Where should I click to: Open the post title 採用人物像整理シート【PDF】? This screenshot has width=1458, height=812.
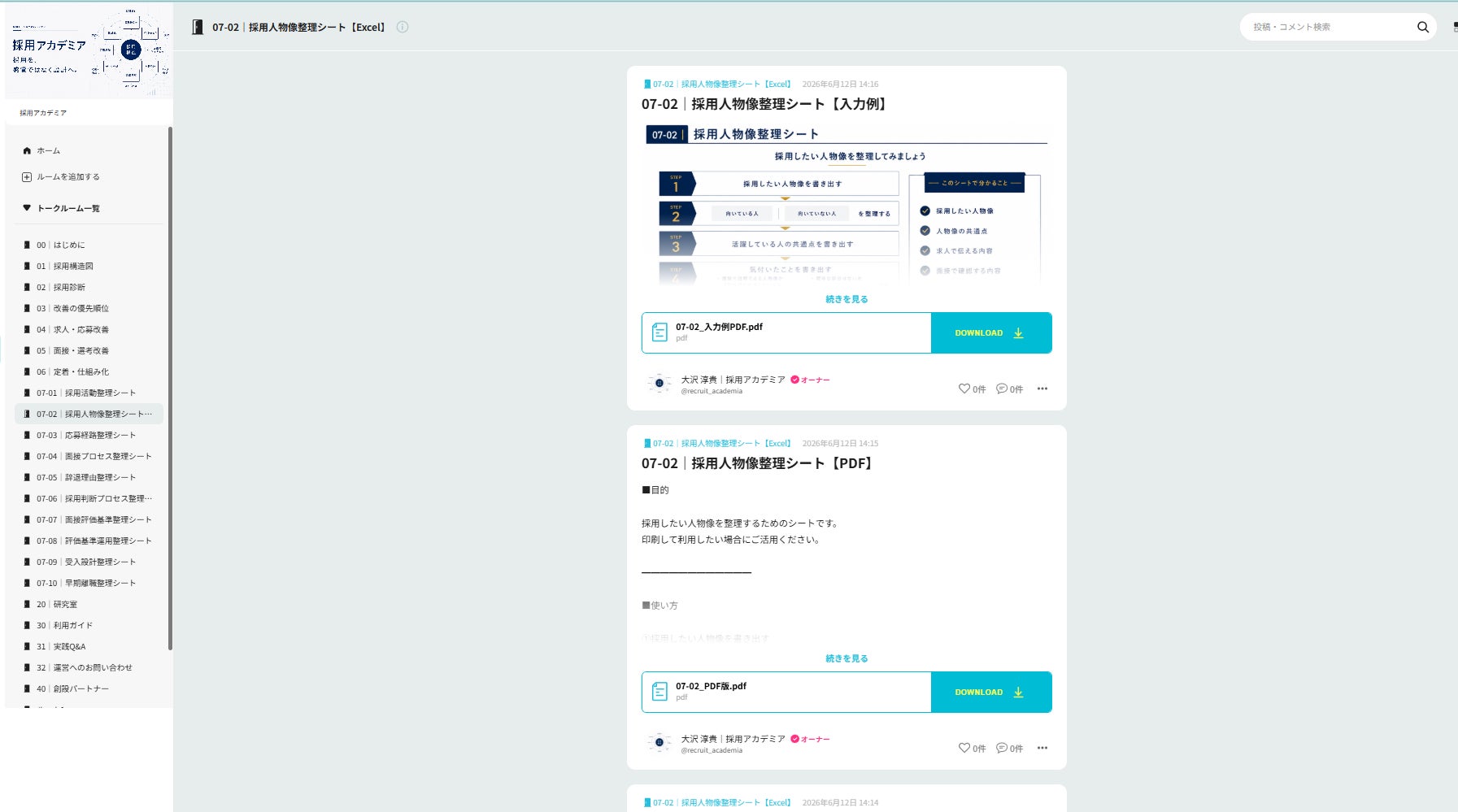tap(759, 463)
